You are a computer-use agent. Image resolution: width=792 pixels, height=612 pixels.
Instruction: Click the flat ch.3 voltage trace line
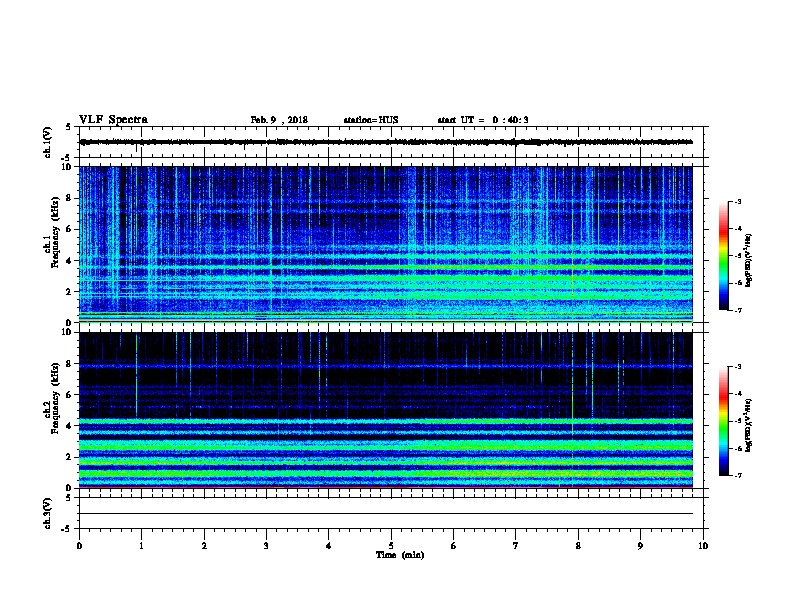[386, 514]
